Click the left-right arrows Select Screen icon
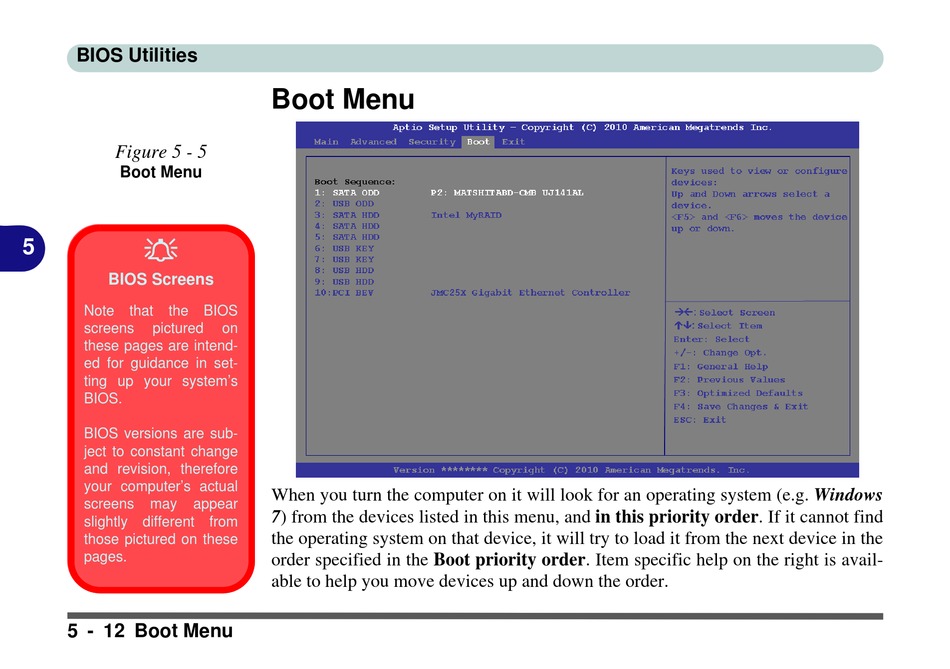The width and height of the screenshot is (950, 669). [683, 312]
